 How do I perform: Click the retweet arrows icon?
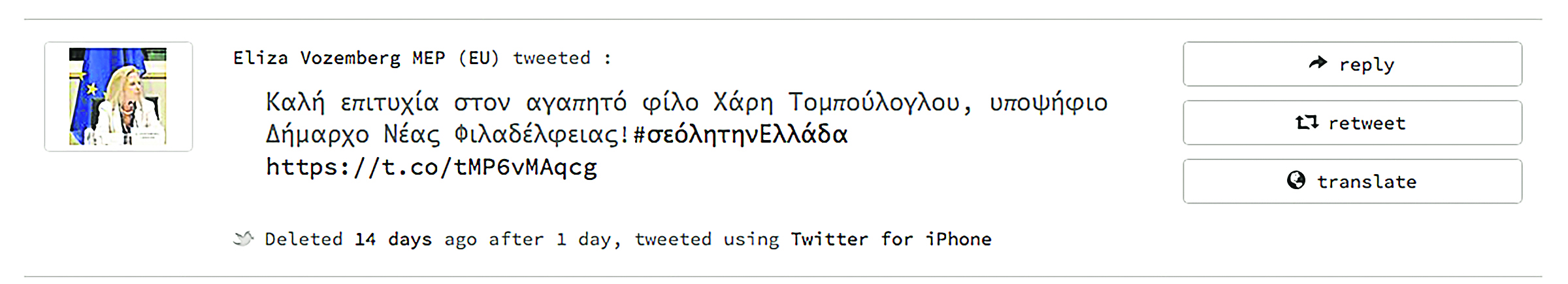click(1307, 122)
